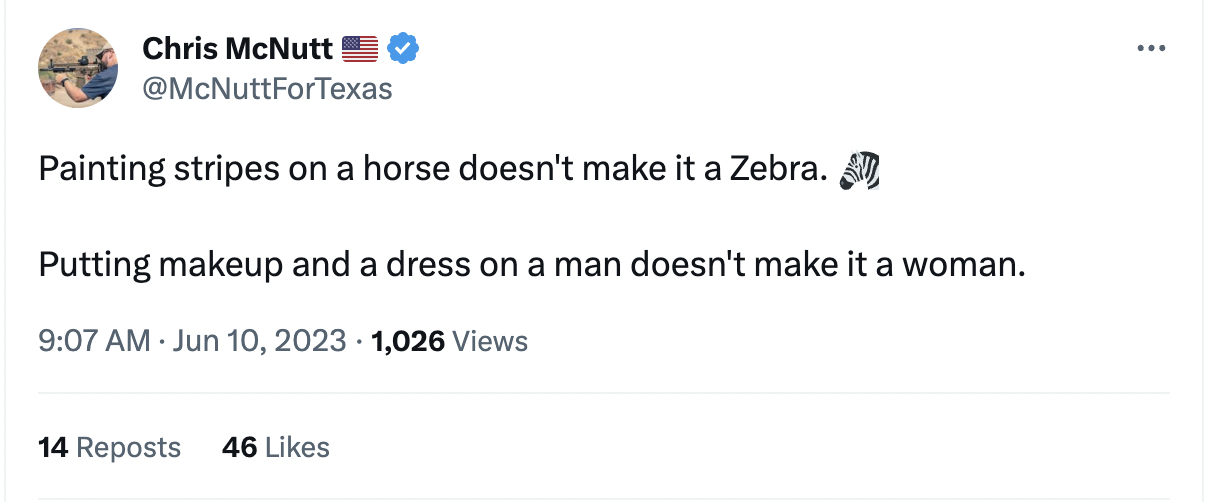The width and height of the screenshot is (1214, 502).
Task: Click the blue verified checkmark badge
Action: (402, 47)
